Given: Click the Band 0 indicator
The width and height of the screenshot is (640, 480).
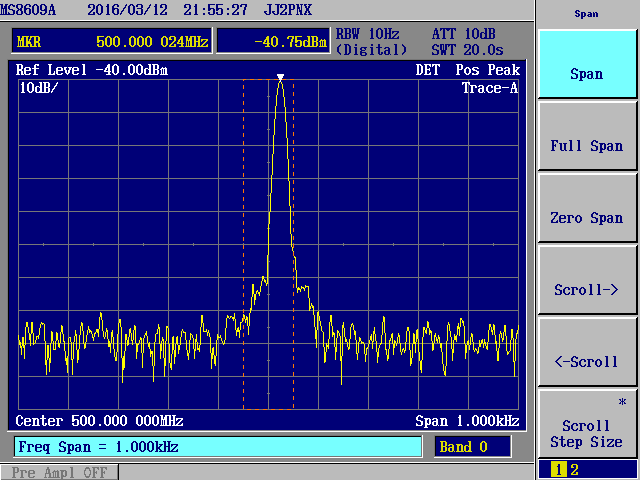Looking at the screenshot, I should click(473, 447).
